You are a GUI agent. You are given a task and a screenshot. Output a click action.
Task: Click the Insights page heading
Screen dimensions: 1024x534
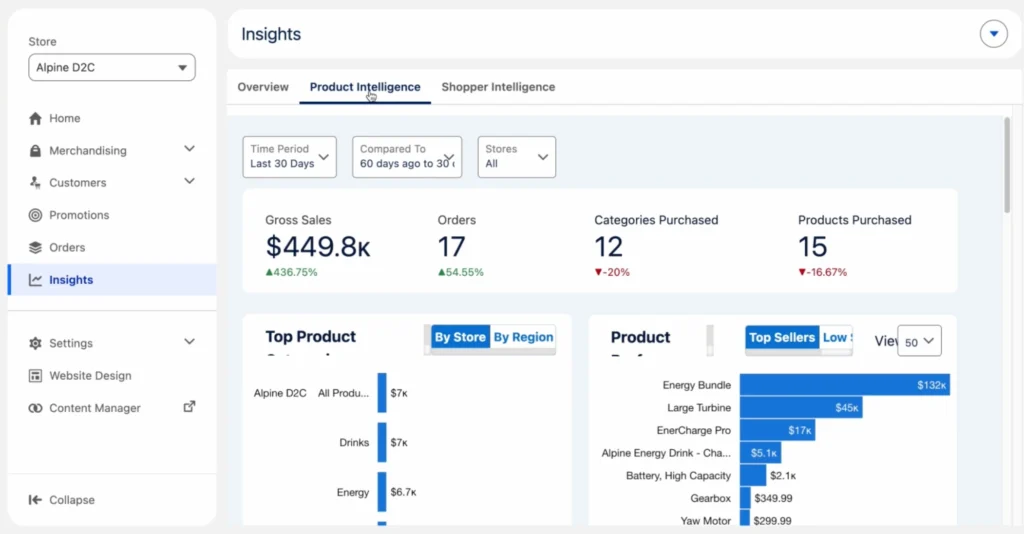[271, 34]
